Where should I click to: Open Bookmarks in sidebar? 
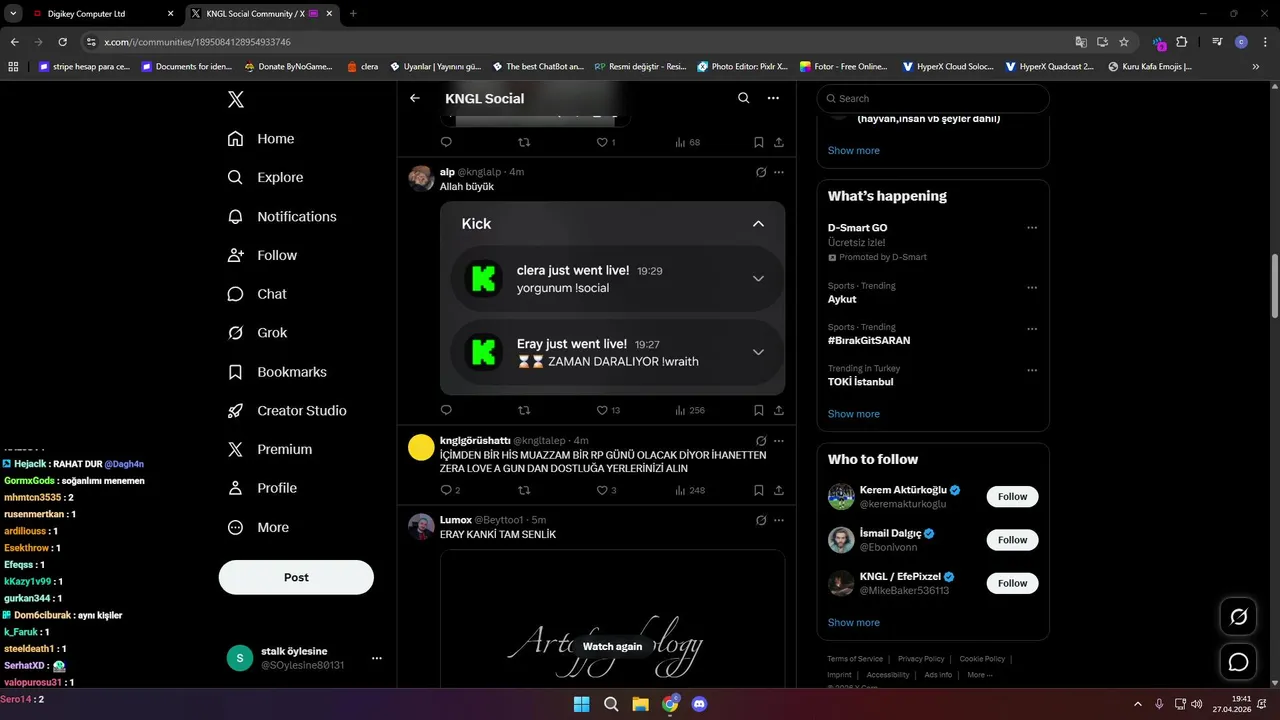[x=277, y=372]
